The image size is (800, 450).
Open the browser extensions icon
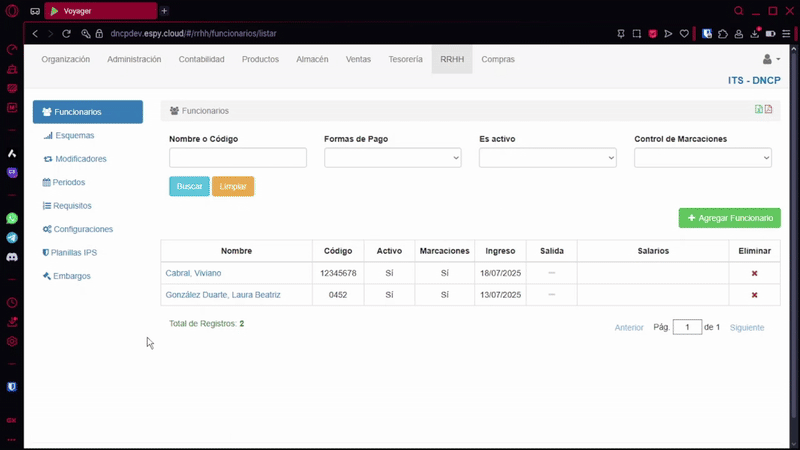(723, 33)
